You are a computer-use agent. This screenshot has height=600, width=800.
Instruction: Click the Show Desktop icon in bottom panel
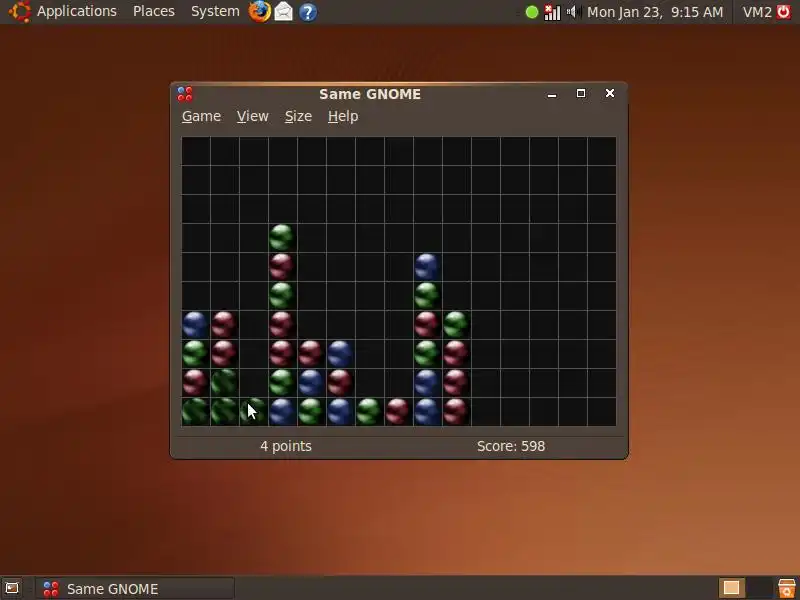pos(12,588)
